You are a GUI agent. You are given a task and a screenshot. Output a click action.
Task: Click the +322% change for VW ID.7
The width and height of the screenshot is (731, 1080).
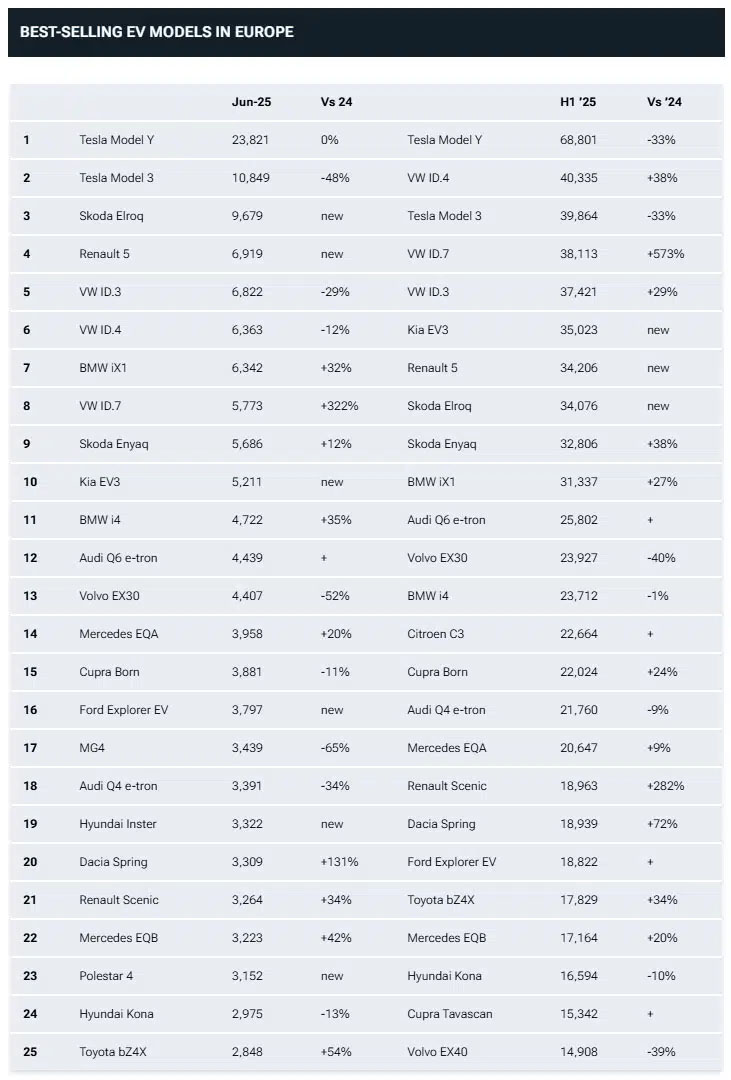(x=340, y=406)
